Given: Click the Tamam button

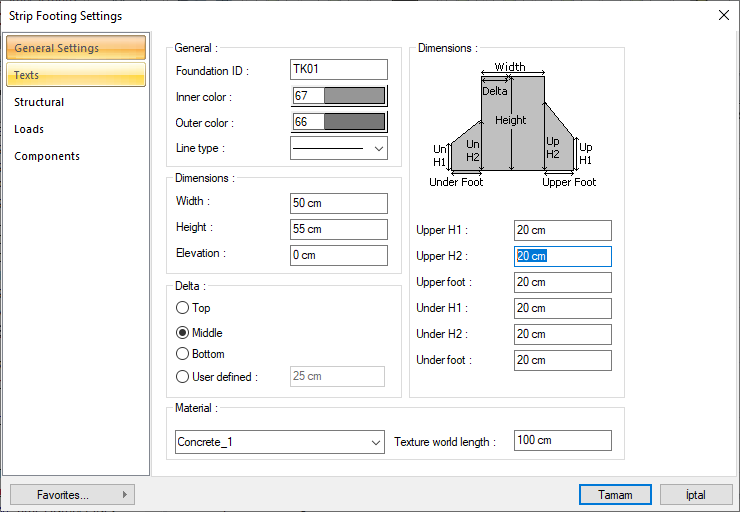Looking at the screenshot, I should (x=615, y=495).
